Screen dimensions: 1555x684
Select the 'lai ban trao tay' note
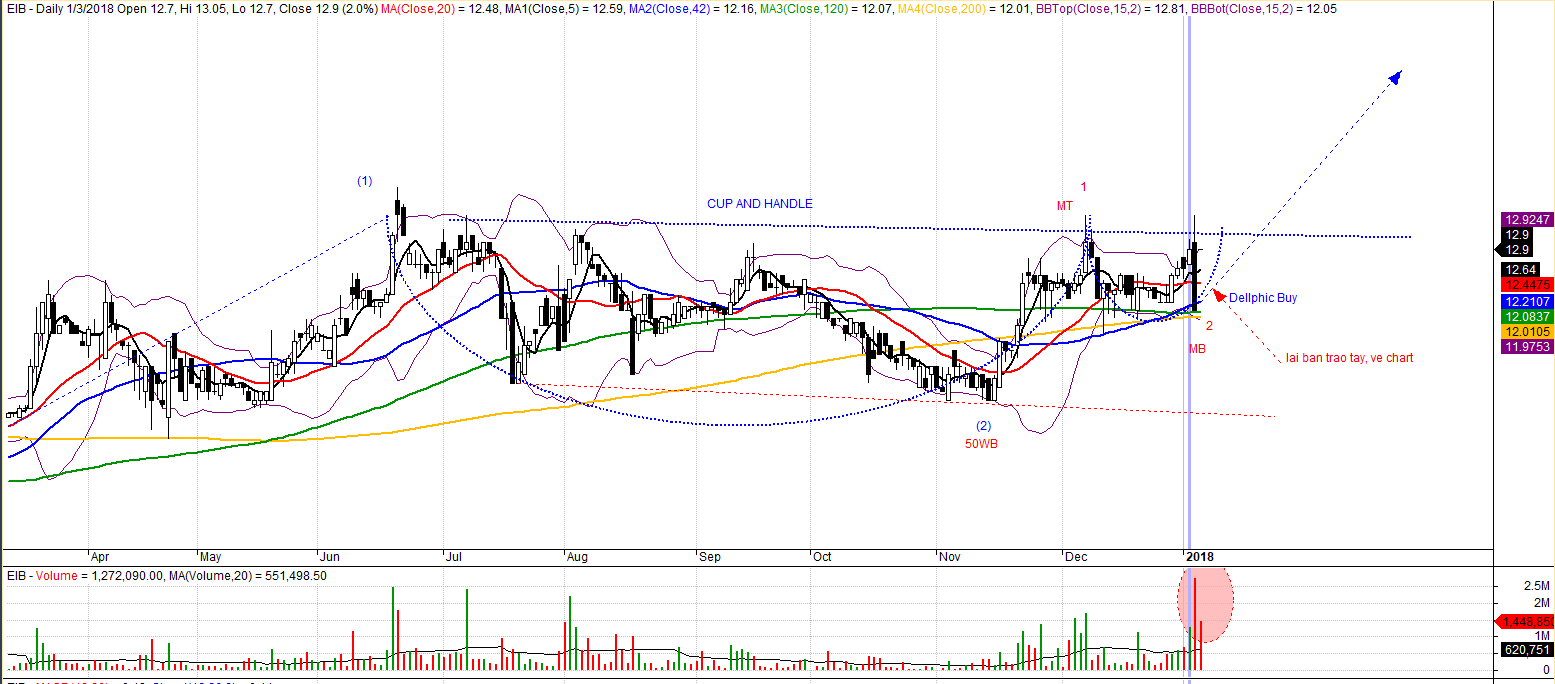[x=1349, y=358]
